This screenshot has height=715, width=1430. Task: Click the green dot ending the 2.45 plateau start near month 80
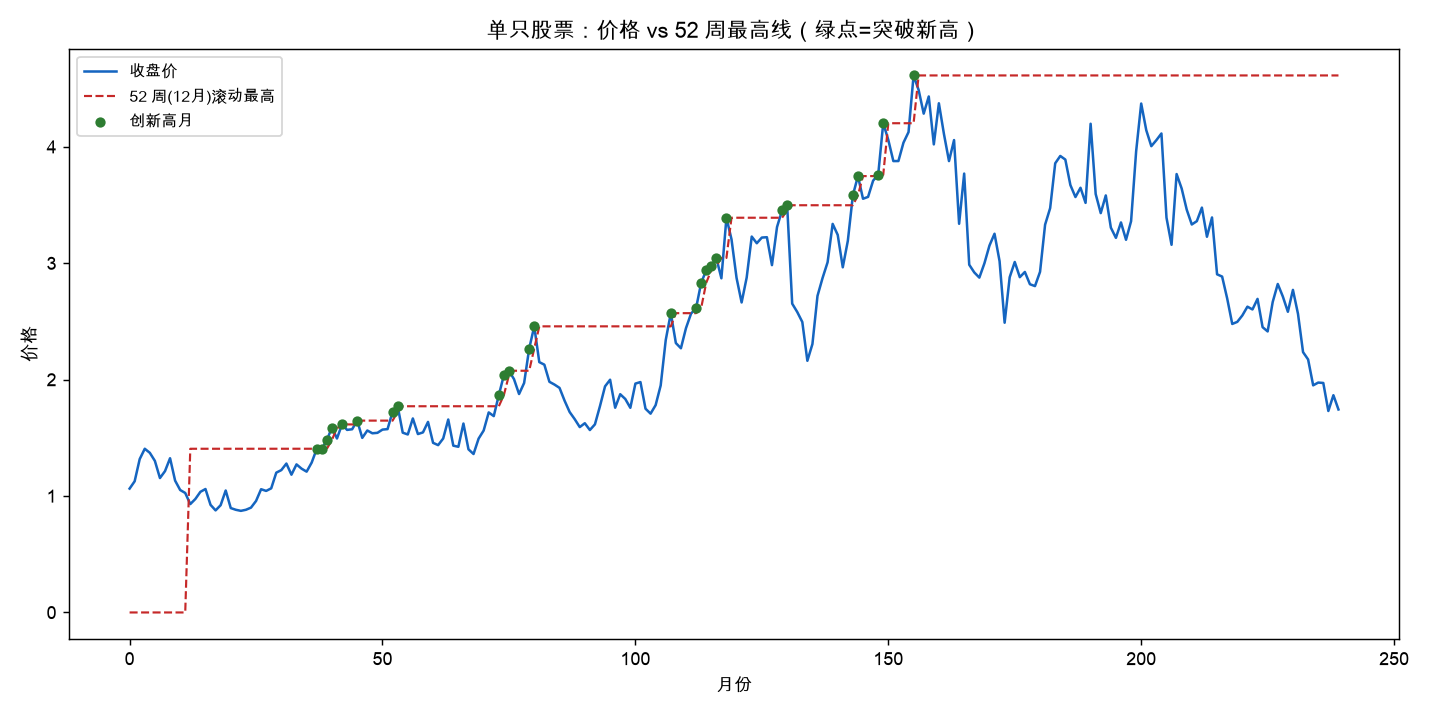tap(534, 327)
